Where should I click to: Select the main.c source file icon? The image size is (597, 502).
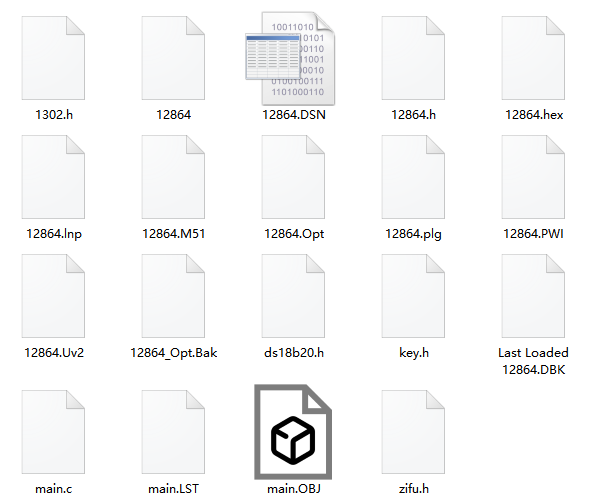coord(53,432)
